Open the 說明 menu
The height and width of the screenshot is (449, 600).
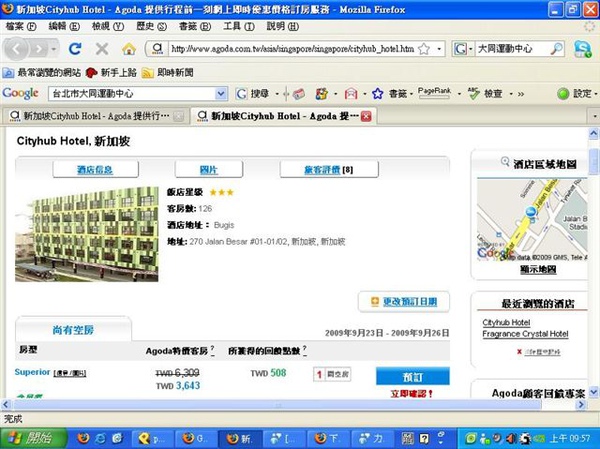tap(283, 26)
